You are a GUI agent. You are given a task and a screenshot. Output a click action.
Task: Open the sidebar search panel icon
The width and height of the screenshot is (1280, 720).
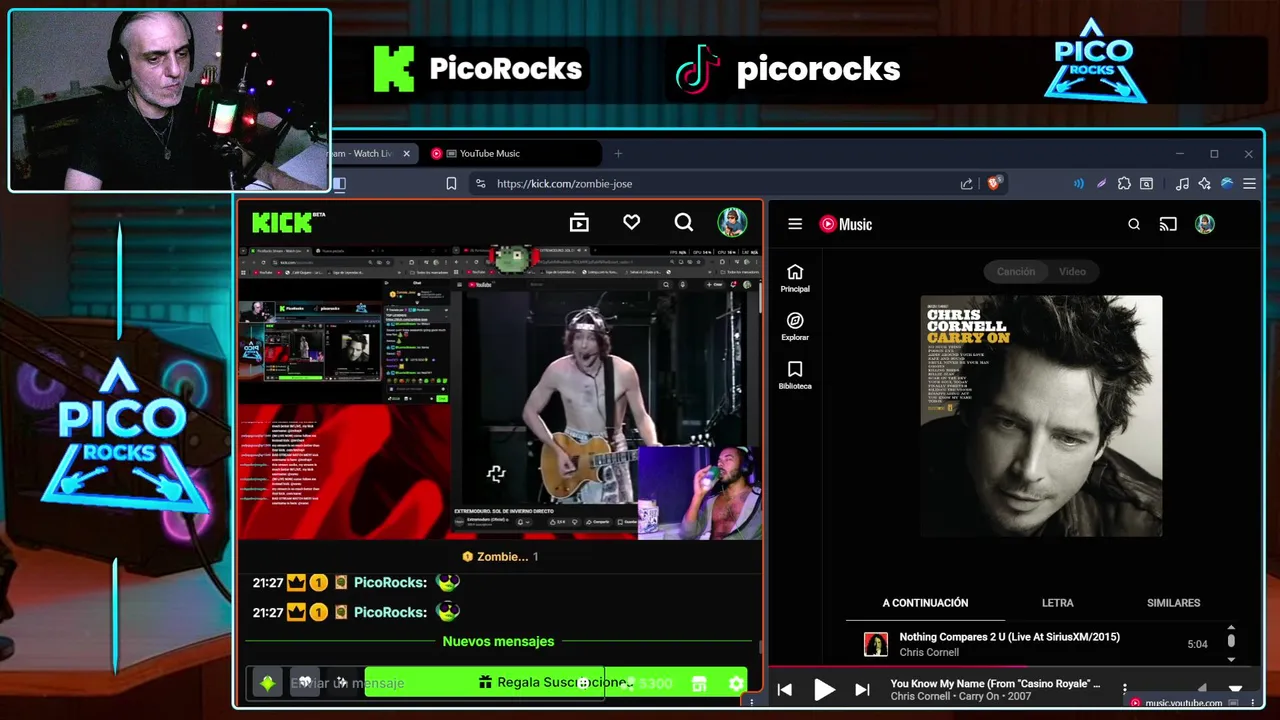point(1146,183)
